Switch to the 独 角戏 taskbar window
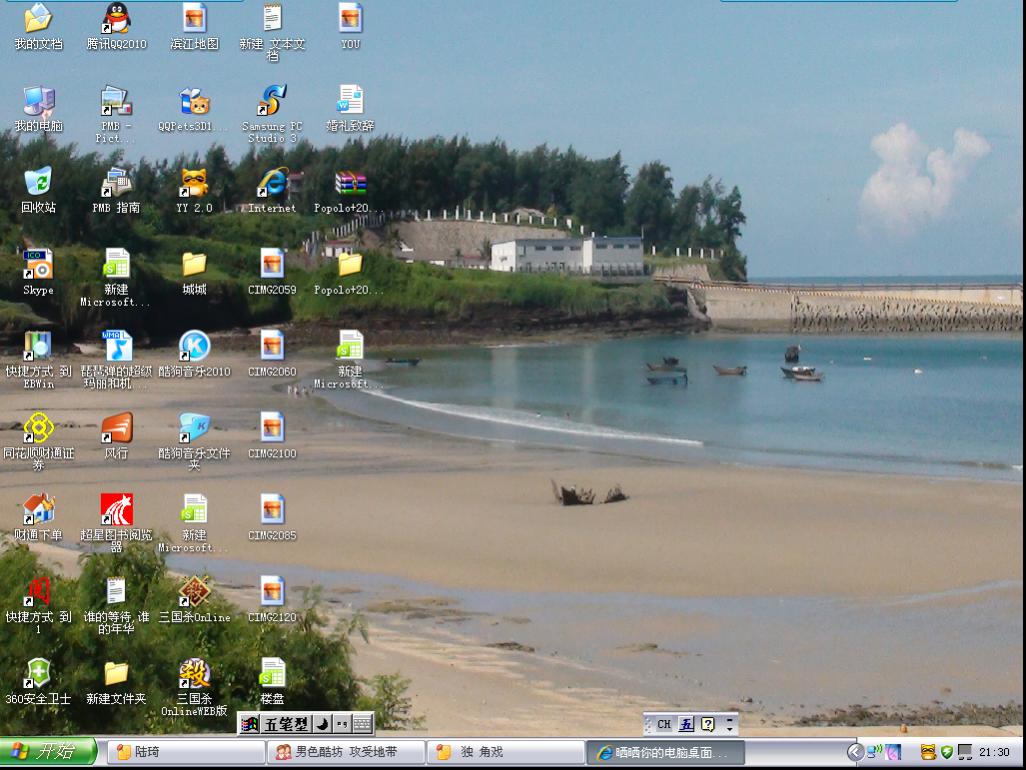1026x770 pixels. click(506, 752)
